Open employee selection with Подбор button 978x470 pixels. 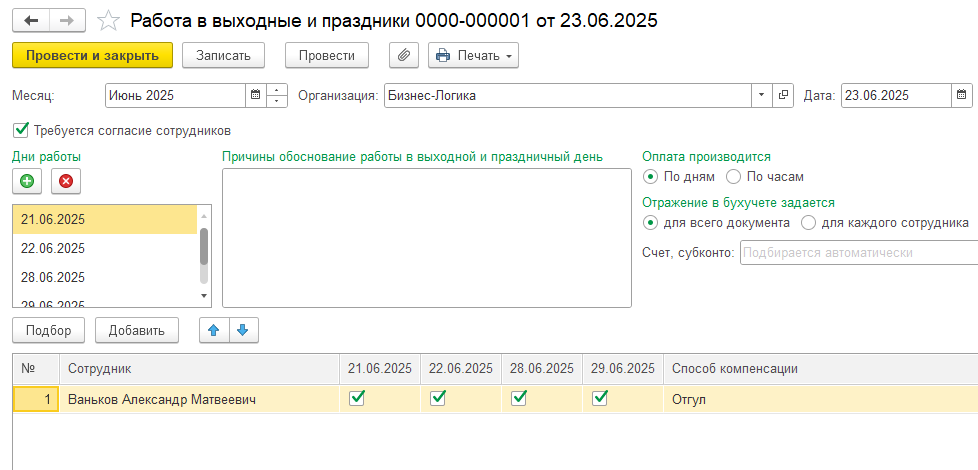click(x=49, y=330)
